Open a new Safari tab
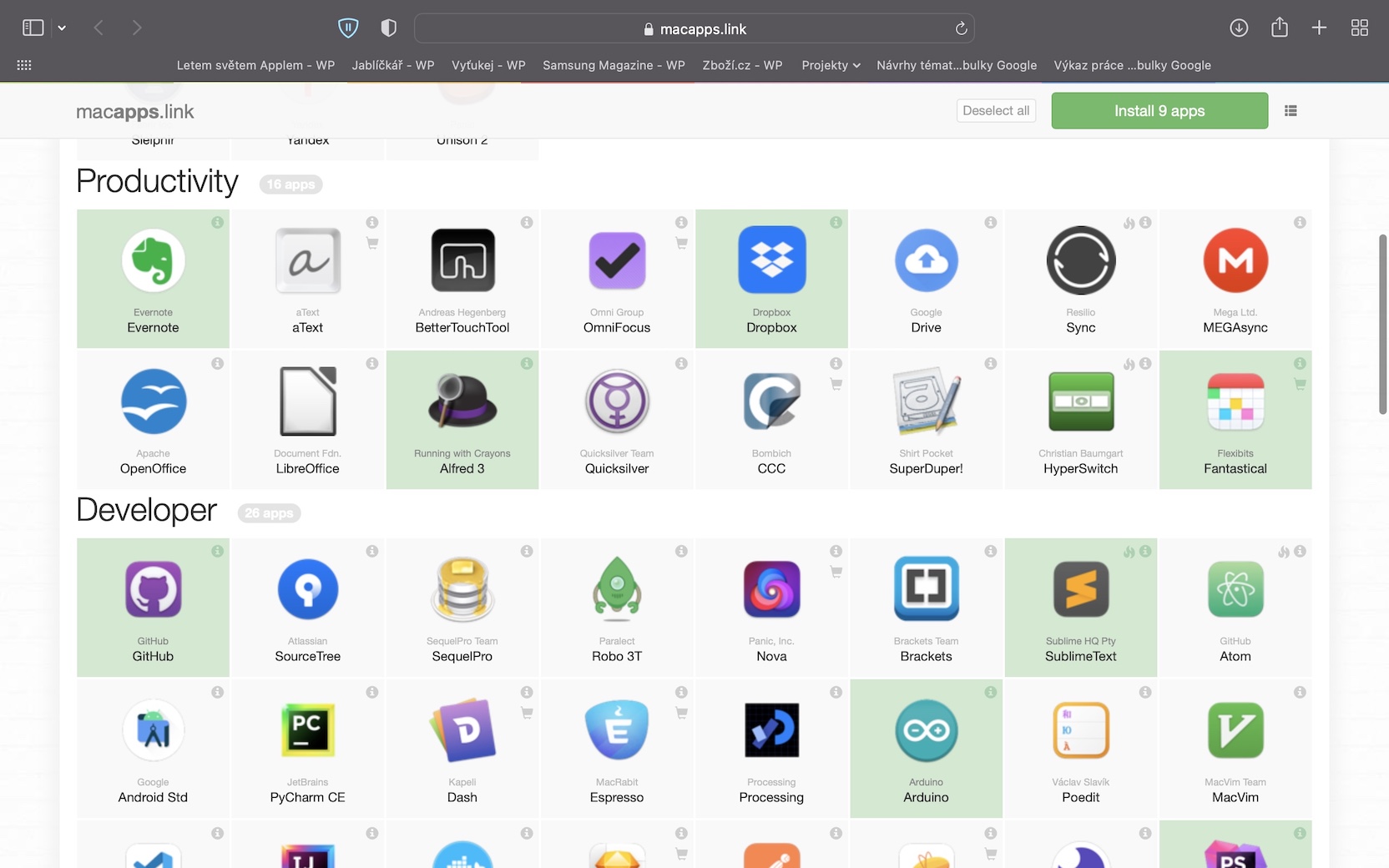The height and width of the screenshot is (868, 1389). pyautogui.click(x=1319, y=28)
